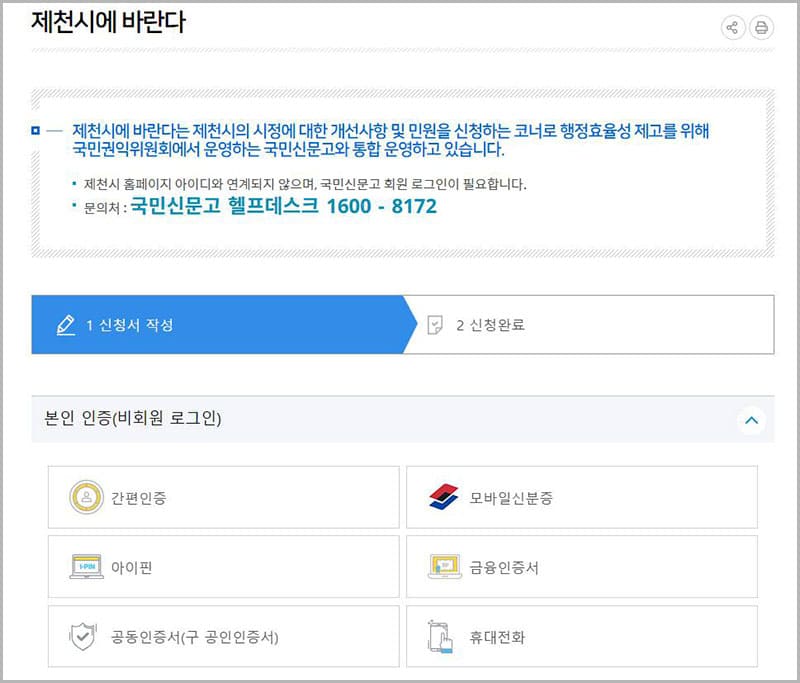Click the shield icon for 공동인증서
This screenshot has width=800, height=683.
point(82,637)
